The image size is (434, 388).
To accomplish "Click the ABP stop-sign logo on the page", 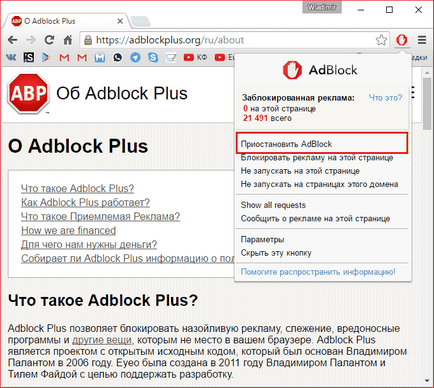I will point(28,93).
